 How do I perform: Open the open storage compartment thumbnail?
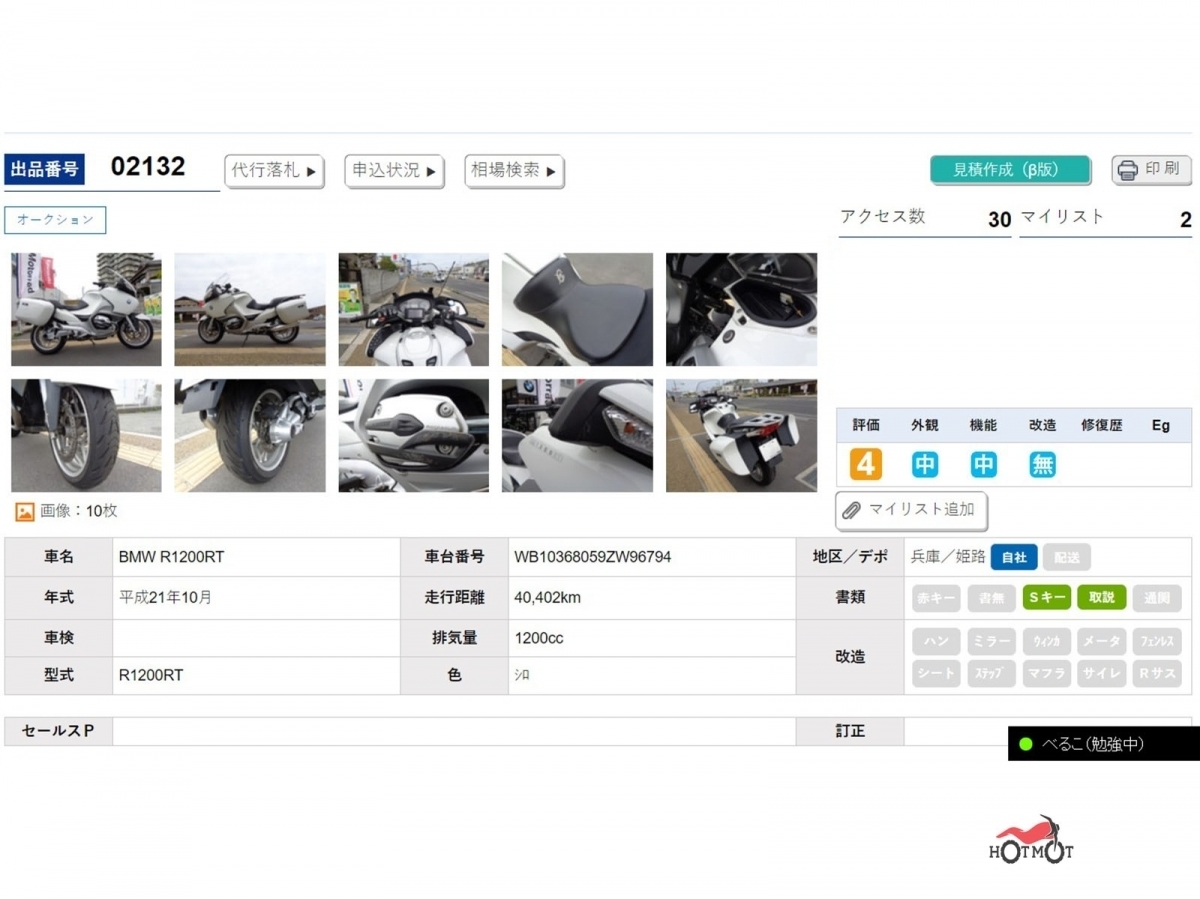pos(742,309)
